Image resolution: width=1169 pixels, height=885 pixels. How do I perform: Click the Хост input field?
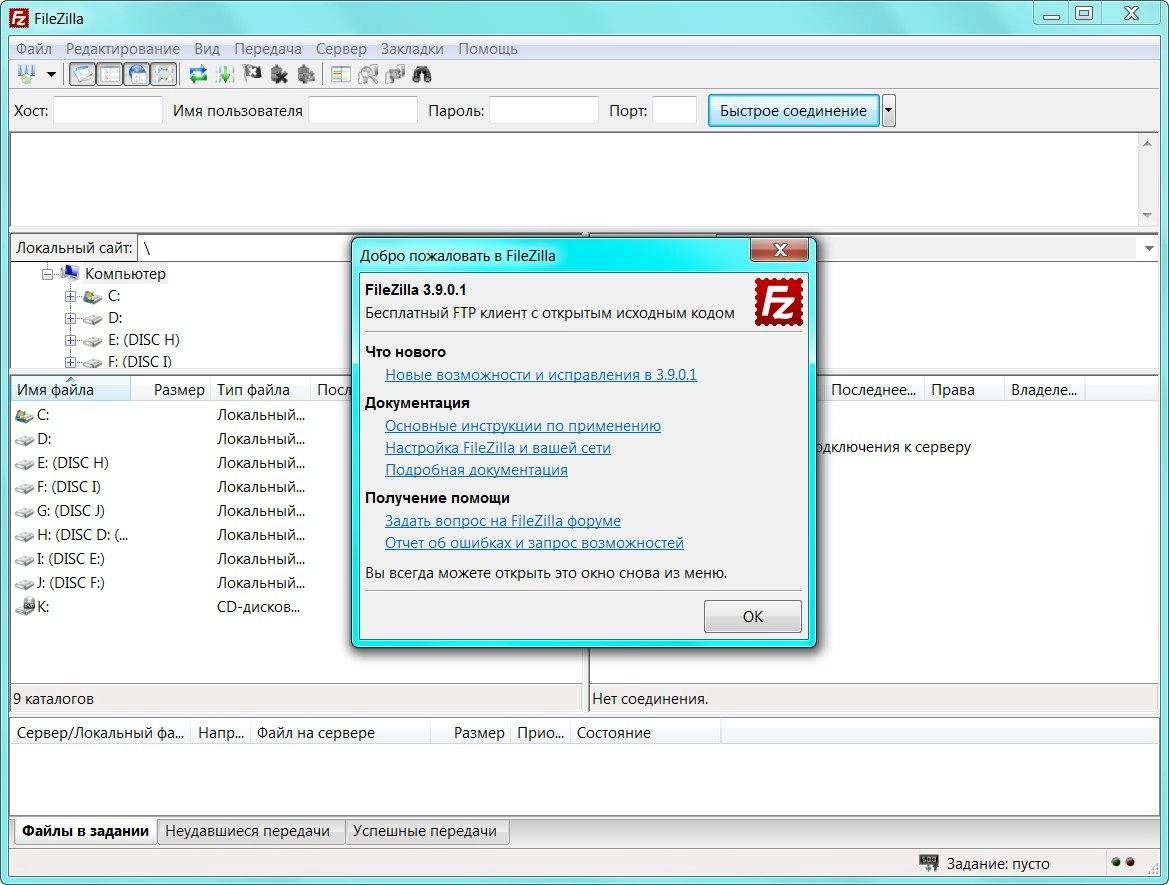tap(107, 110)
